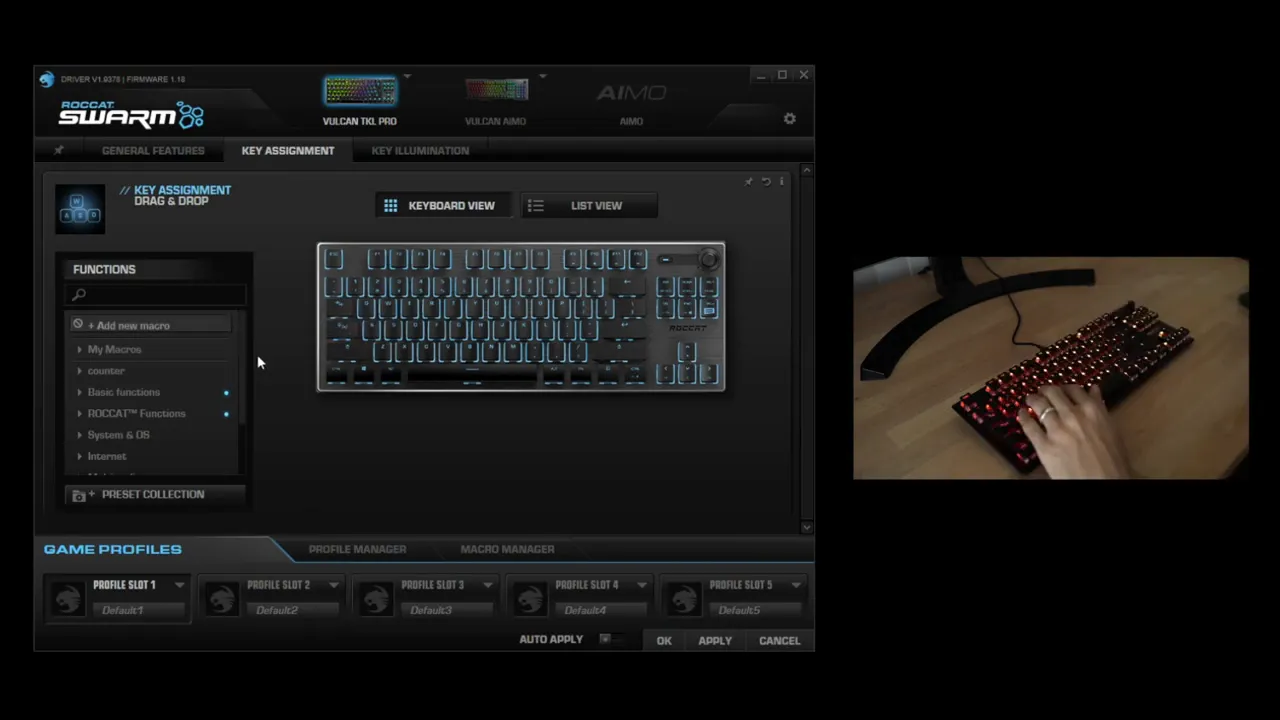Click the WASD key assignment icon
This screenshot has height=720, width=1280.
[x=80, y=209]
